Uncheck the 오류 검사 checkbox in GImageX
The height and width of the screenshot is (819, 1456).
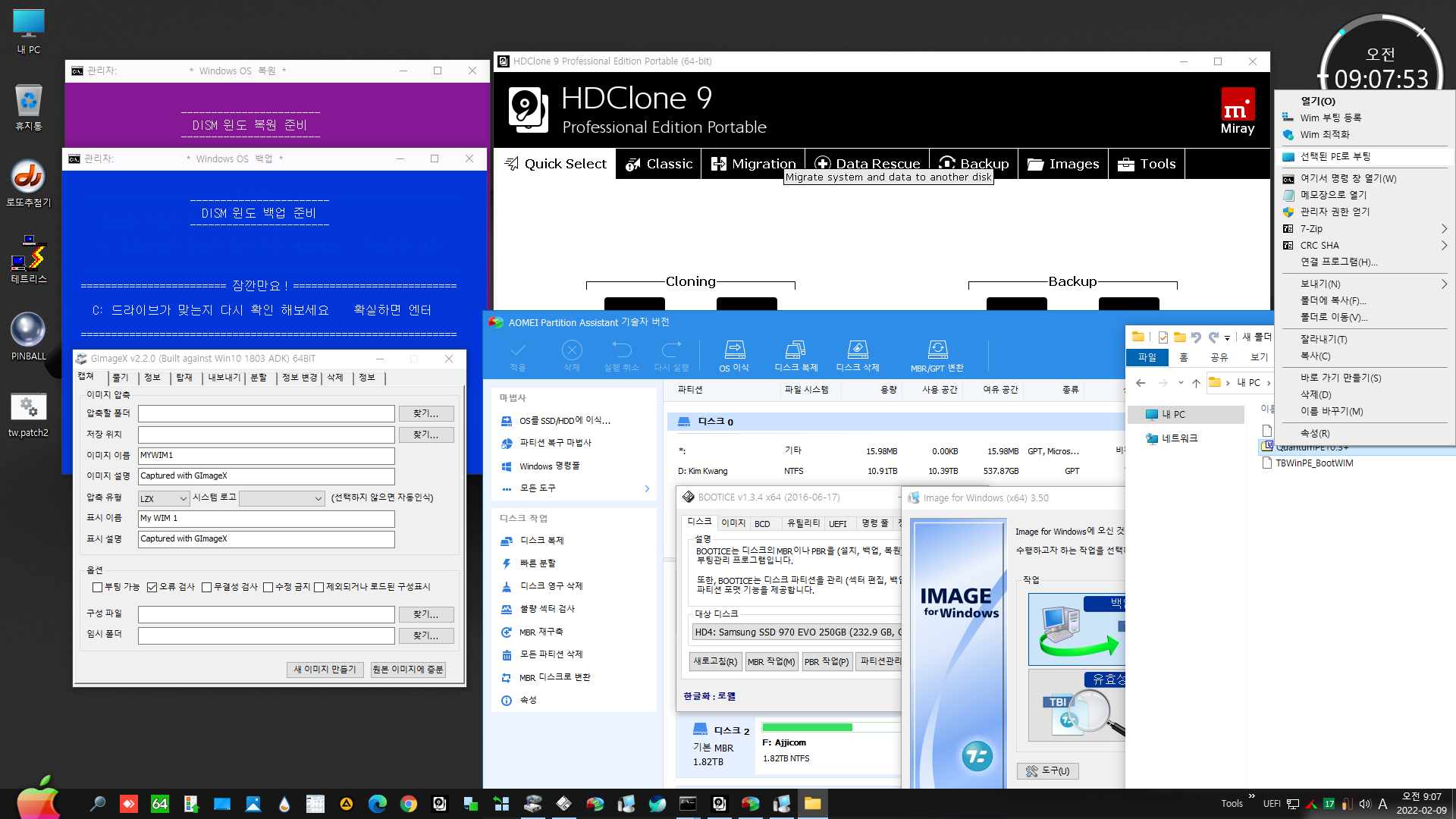pyautogui.click(x=152, y=587)
